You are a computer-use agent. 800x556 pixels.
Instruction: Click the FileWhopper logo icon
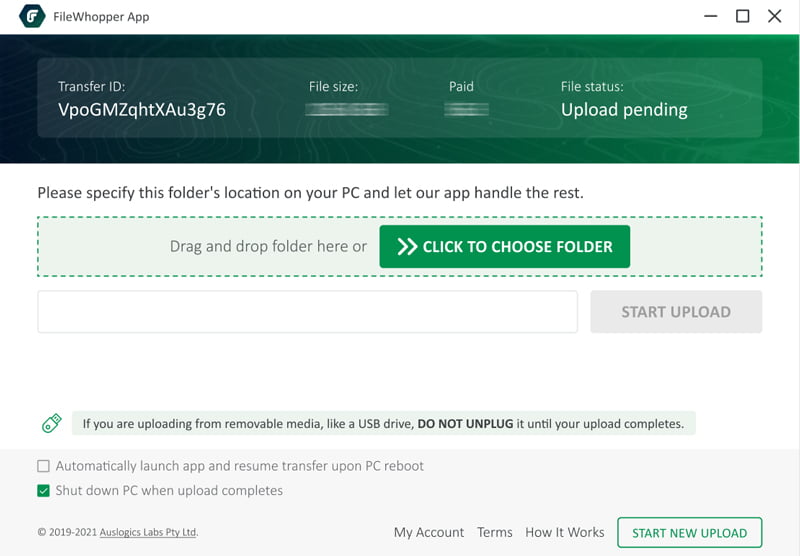pyautogui.click(x=32, y=16)
